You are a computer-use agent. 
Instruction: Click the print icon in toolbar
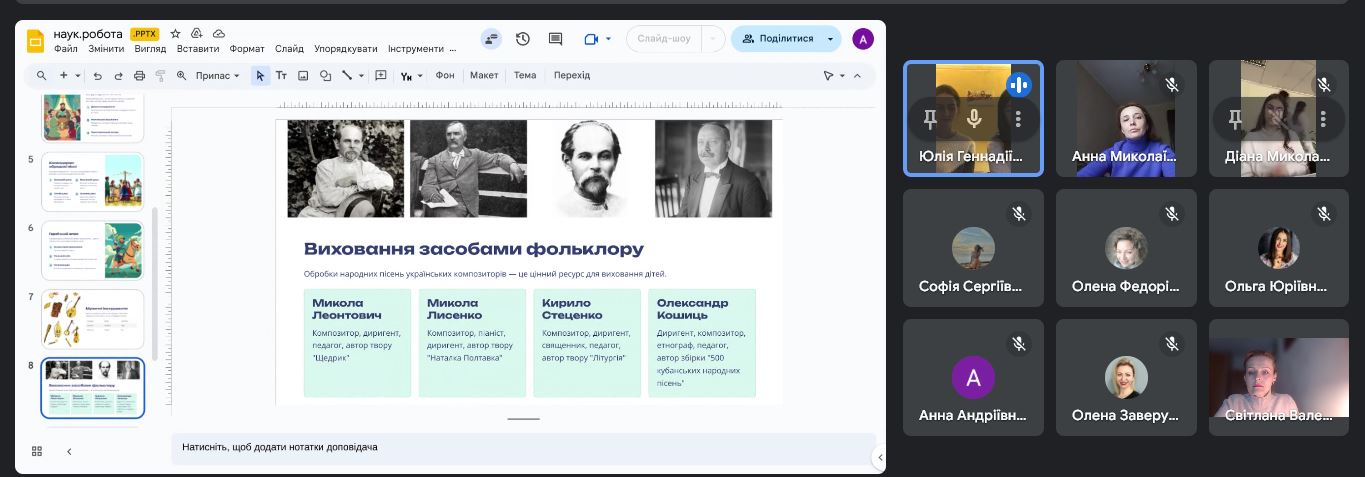(139, 76)
